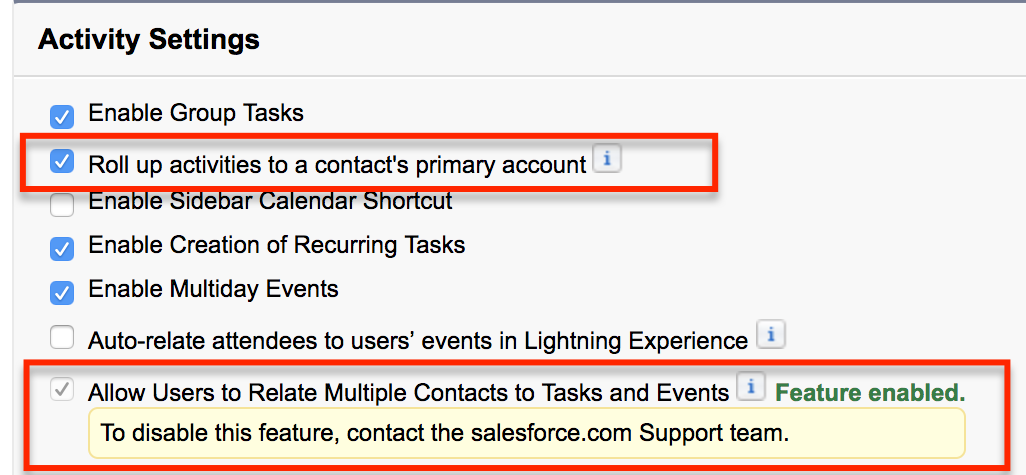
Task: Click the "Enable Group Tasks" label text
Action: (196, 113)
